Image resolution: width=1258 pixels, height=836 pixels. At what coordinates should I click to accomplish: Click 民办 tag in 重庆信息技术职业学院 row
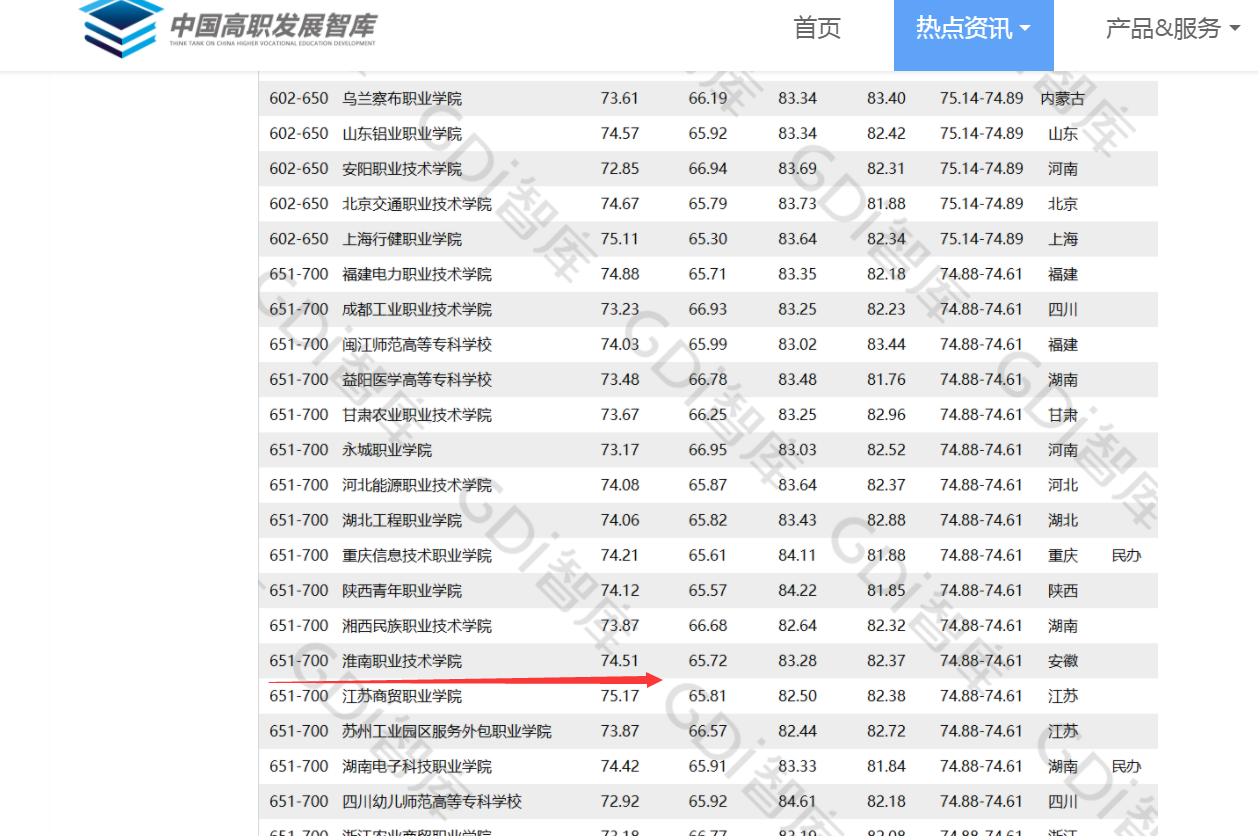coord(1126,555)
